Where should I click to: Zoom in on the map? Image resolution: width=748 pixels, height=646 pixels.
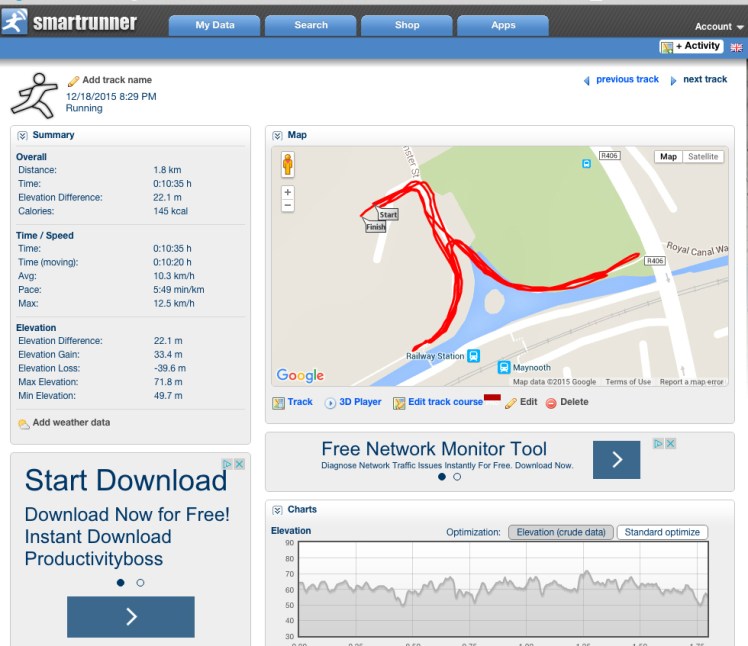pos(288,192)
